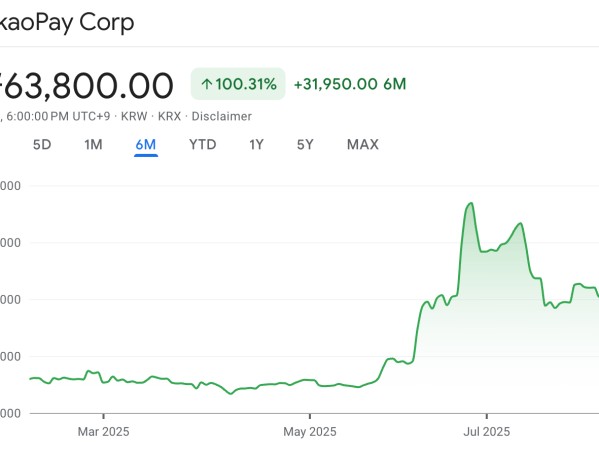The width and height of the screenshot is (599, 450).
Task: Click the Mar 2025 axis marker
Action: click(x=104, y=432)
